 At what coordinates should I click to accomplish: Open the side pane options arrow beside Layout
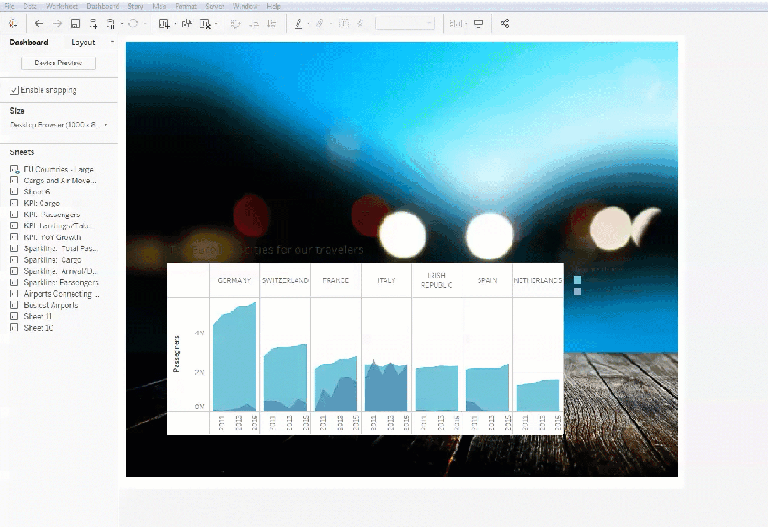pos(112,42)
